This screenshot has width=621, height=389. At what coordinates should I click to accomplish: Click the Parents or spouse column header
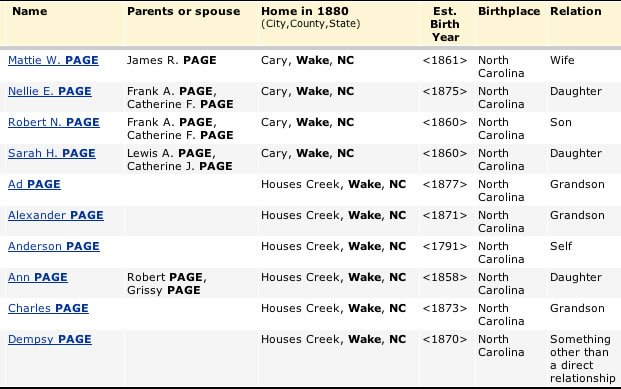tap(183, 11)
